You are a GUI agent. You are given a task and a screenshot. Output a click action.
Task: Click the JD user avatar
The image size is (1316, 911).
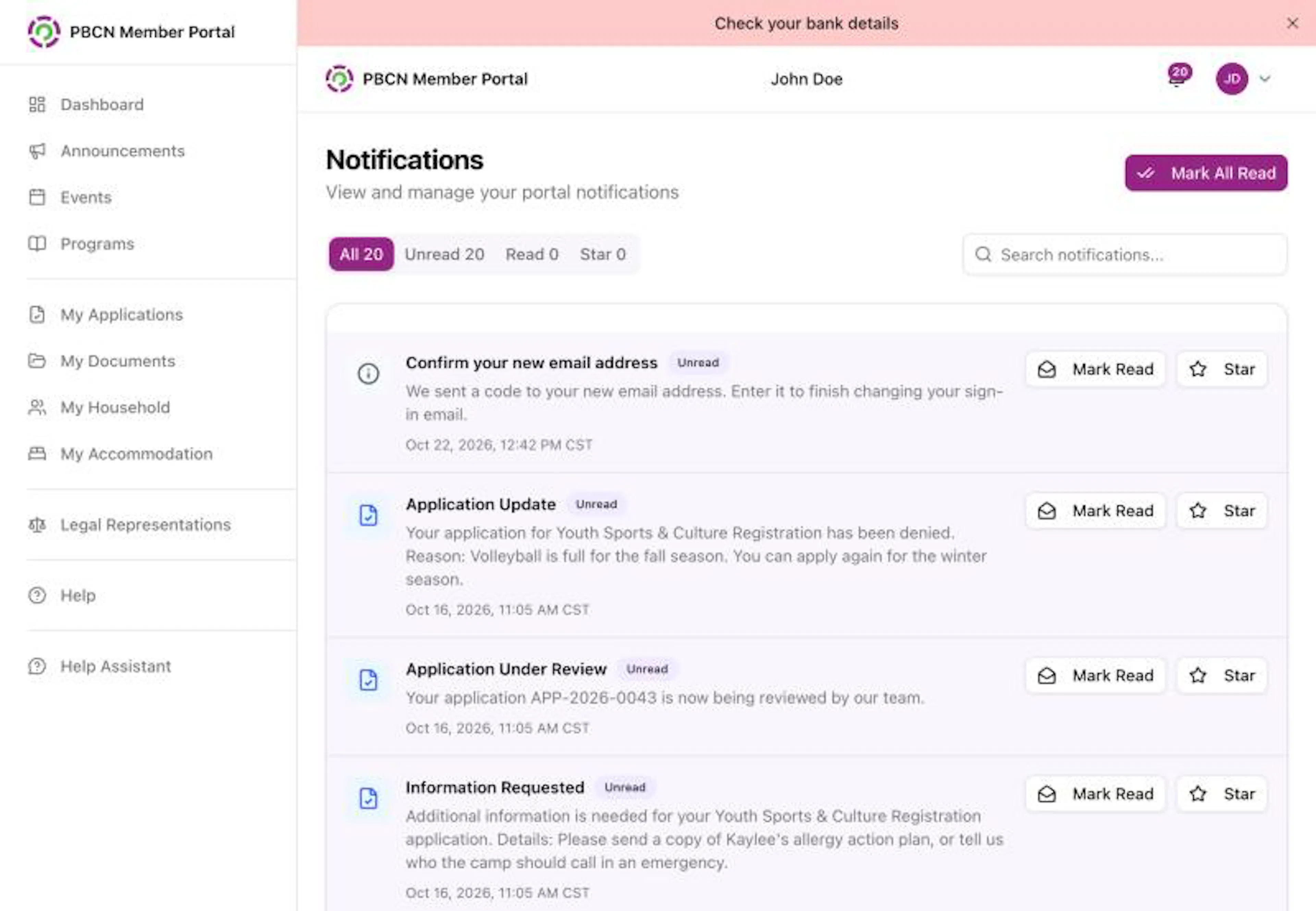(x=1231, y=79)
